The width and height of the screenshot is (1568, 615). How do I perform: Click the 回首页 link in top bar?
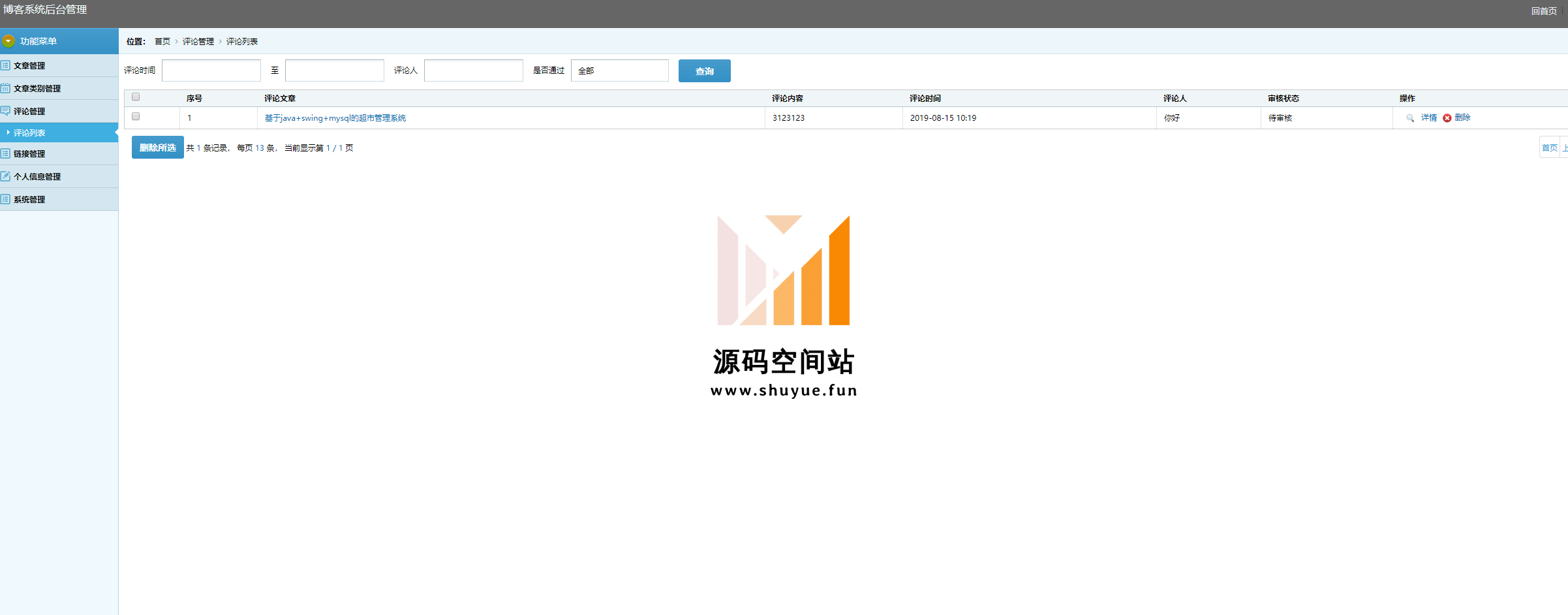coord(1544,11)
